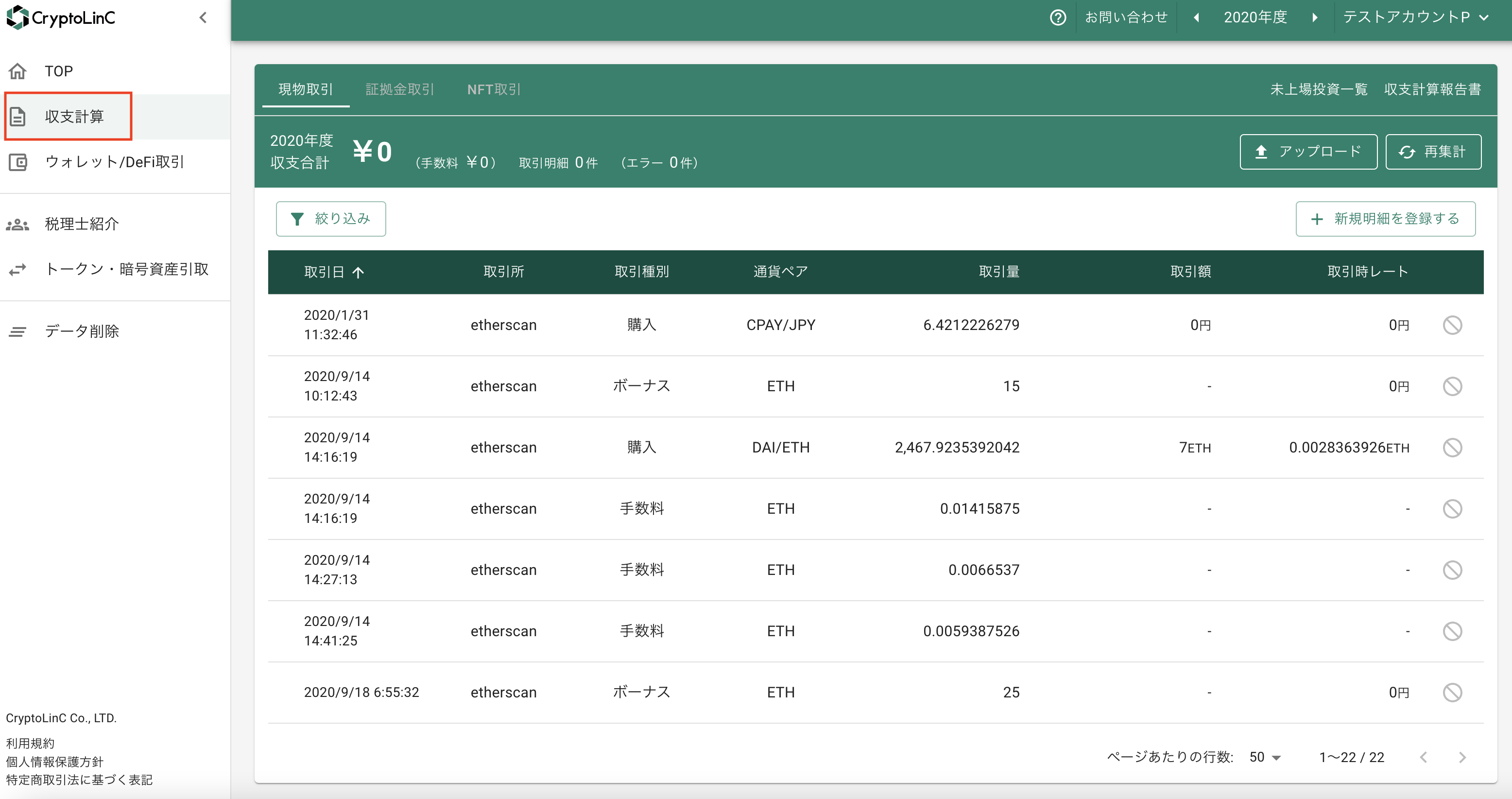Viewport: 1512px width, 799px height.
Task: Open the rows-per-page dropdown showing 50
Action: pos(1265,757)
